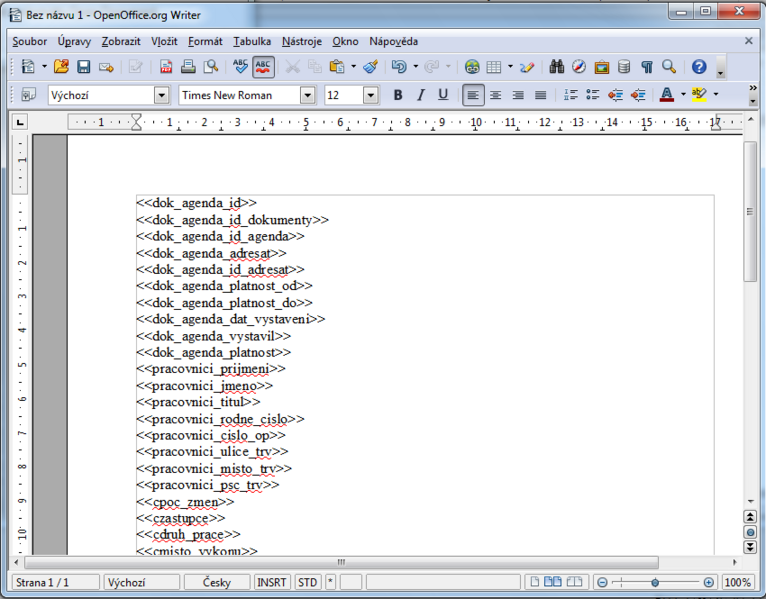
Task: Open the Paste options dropdown arrow
Action: (353, 66)
